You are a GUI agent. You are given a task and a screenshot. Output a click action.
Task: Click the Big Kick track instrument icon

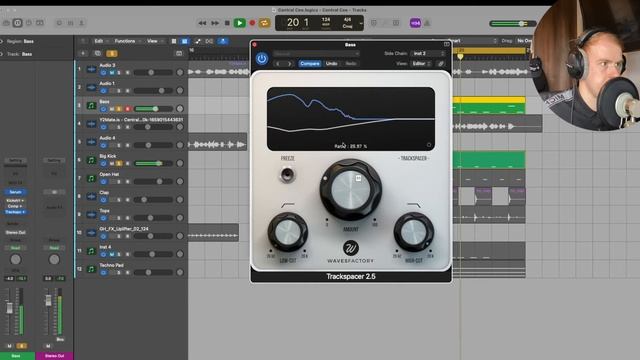tap(91, 160)
